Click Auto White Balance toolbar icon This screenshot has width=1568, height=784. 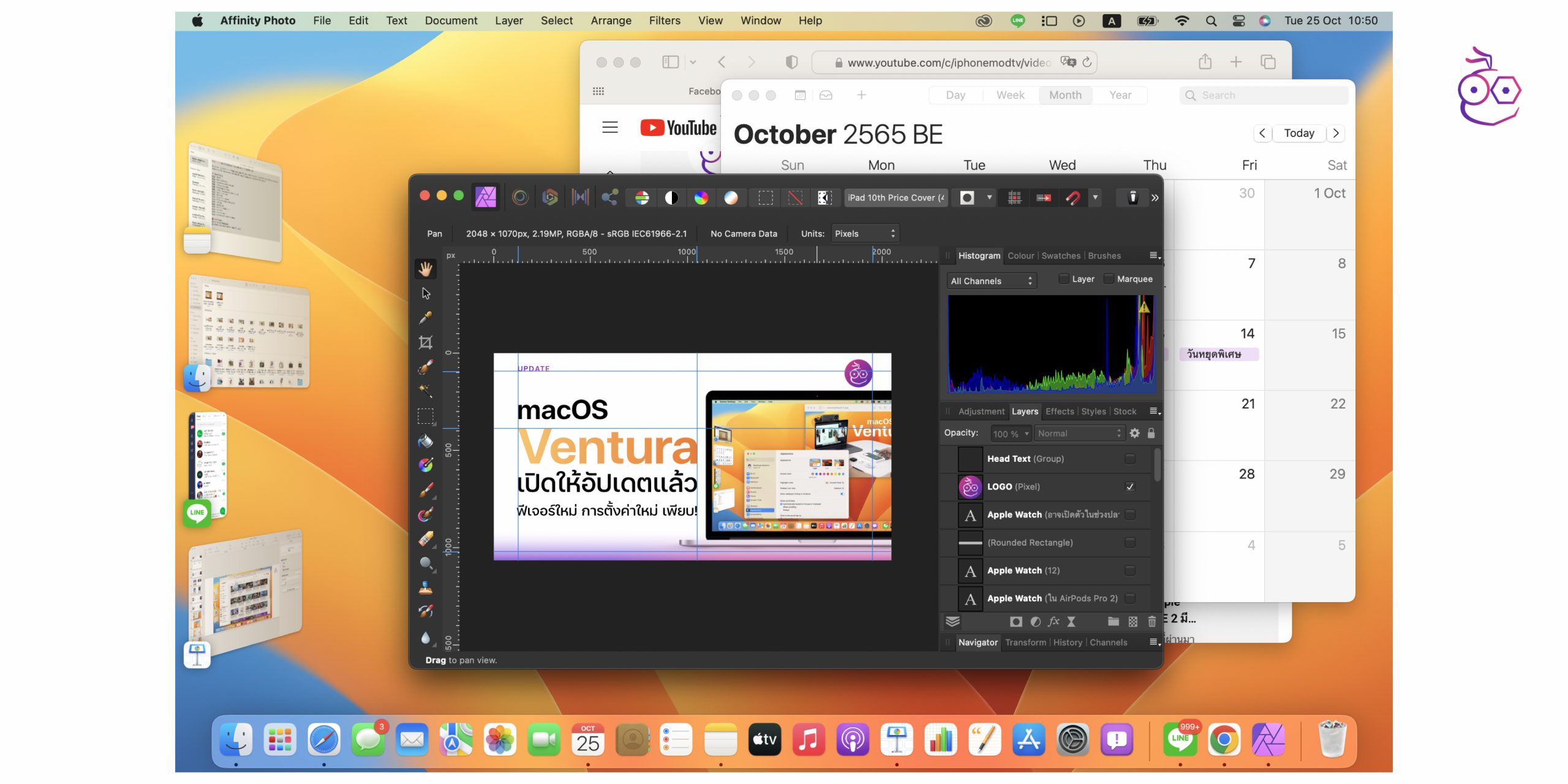click(731, 197)
